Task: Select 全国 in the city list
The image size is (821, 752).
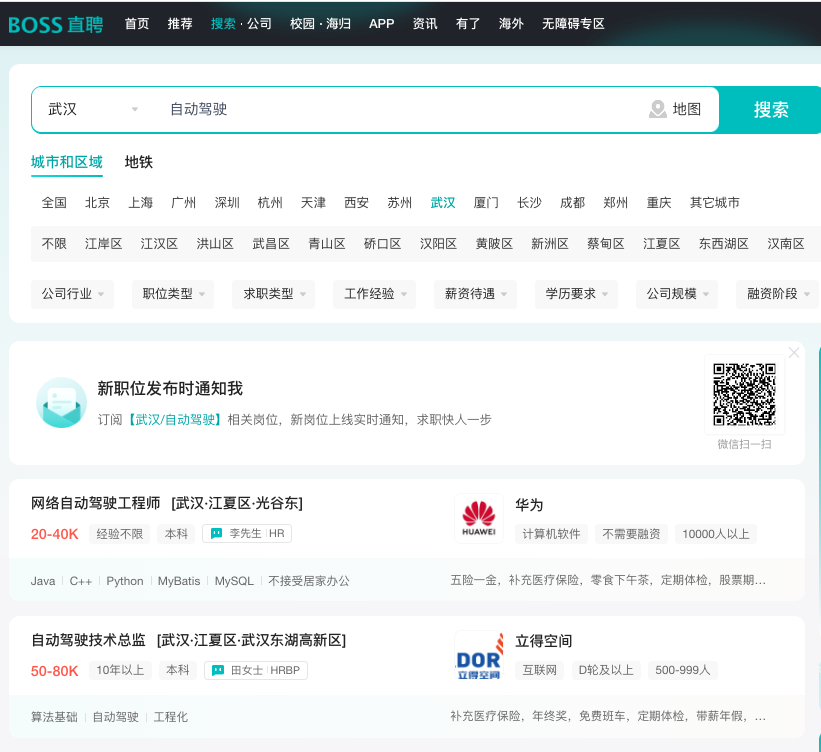Action: 54,203
